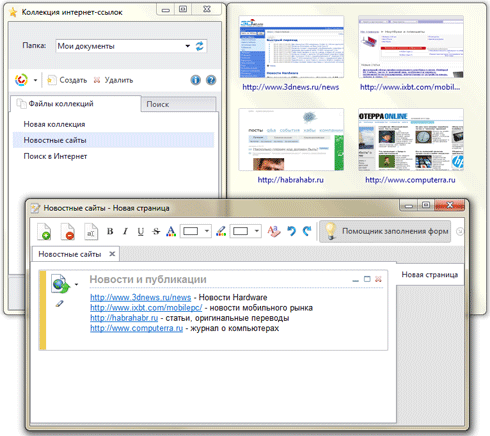The height and width of the screenshot is (436, 490).
Task: Open the blue help question icon
Action: click(211, 80)
